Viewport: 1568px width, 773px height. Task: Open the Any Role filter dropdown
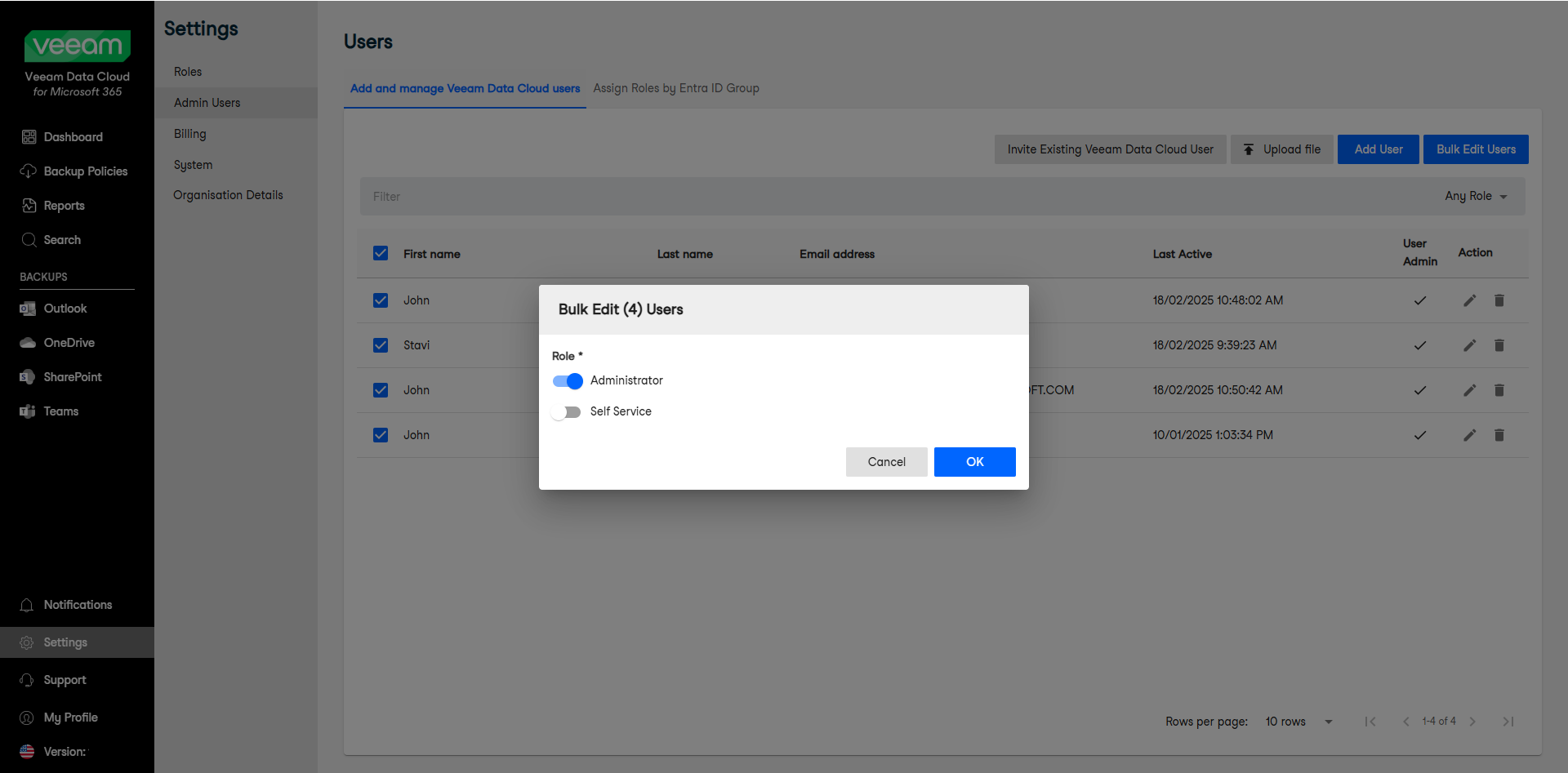tap(1476, 196)
